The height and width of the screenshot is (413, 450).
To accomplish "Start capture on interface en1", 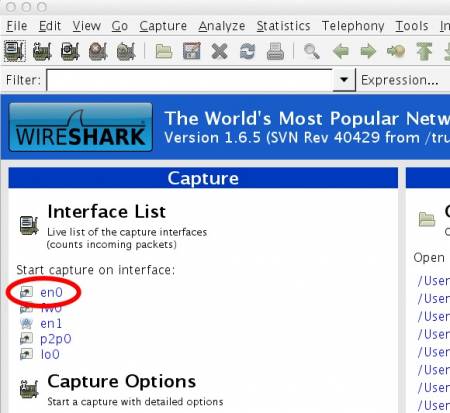I will tap(51, 323).
